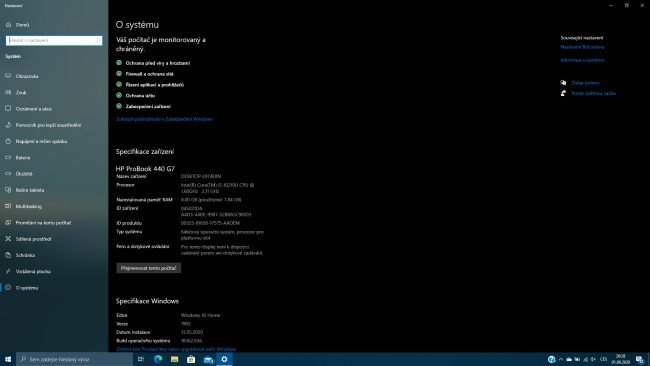Open Zvuk sound settings

16,92
